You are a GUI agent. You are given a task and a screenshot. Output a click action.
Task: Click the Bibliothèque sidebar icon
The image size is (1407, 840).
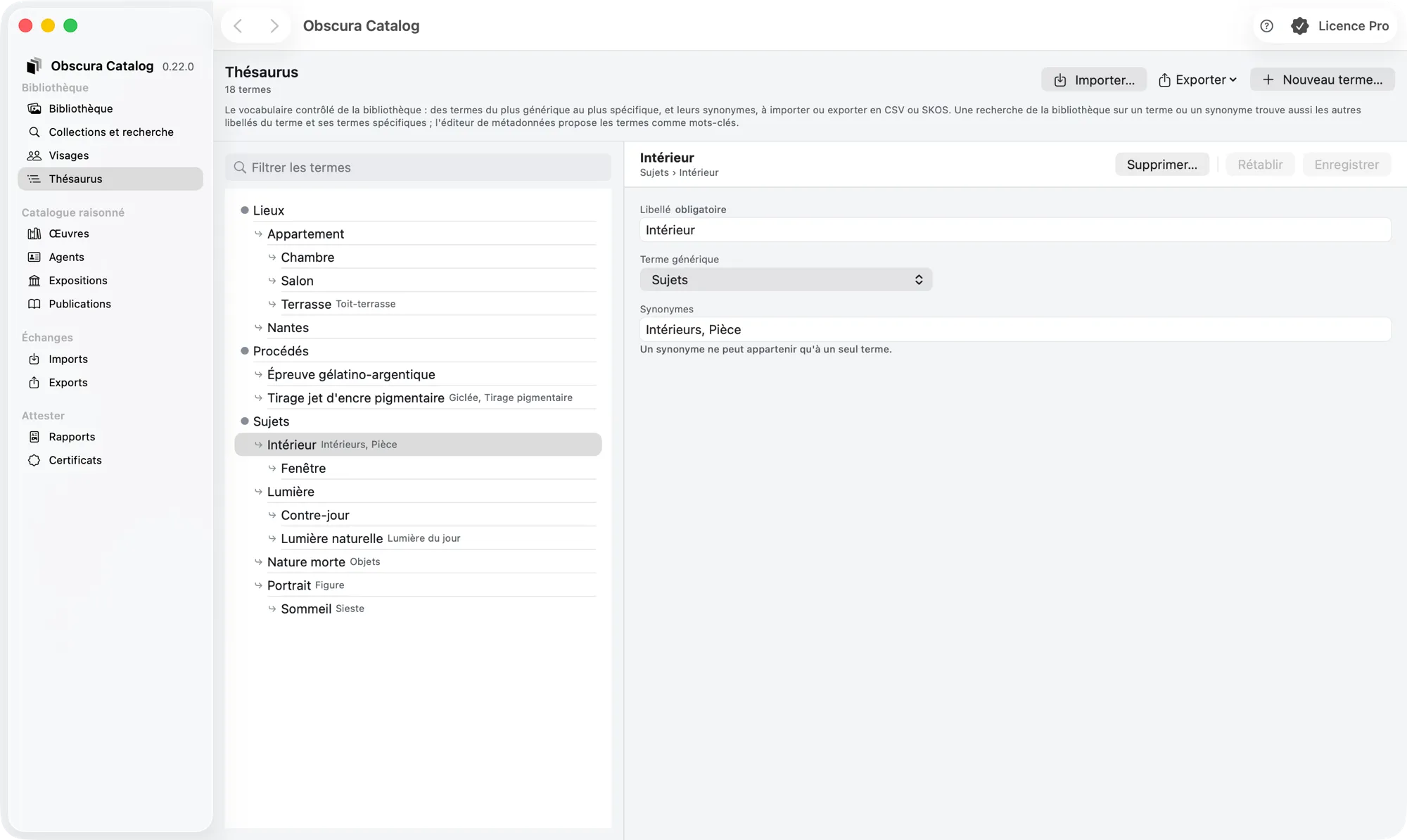coord(34,108)
